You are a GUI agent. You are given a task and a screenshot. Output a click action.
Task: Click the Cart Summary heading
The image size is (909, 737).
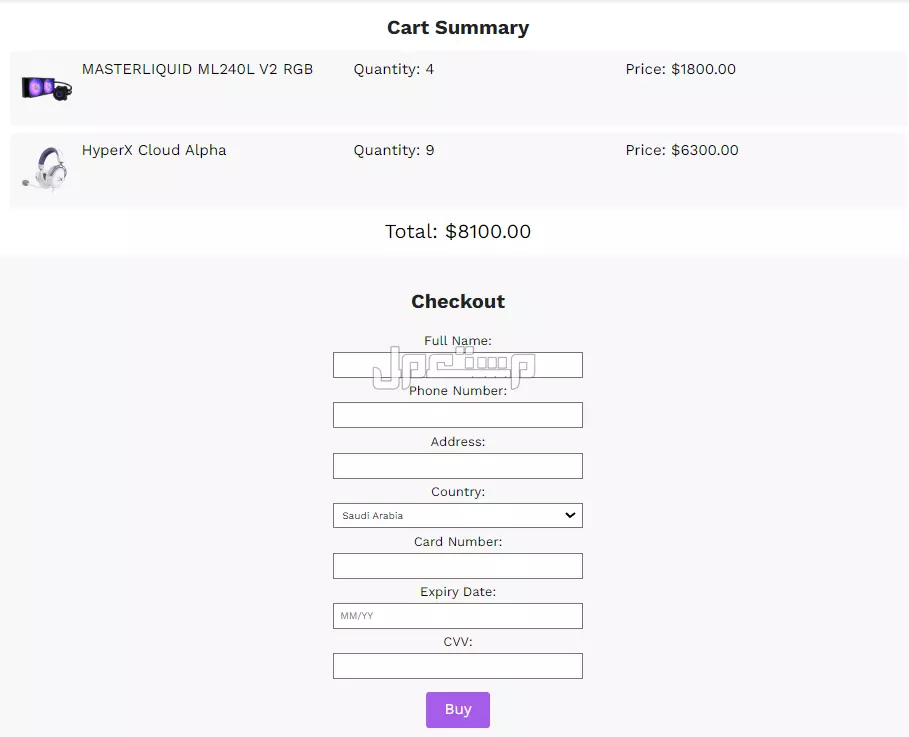(x=458, y=28)
